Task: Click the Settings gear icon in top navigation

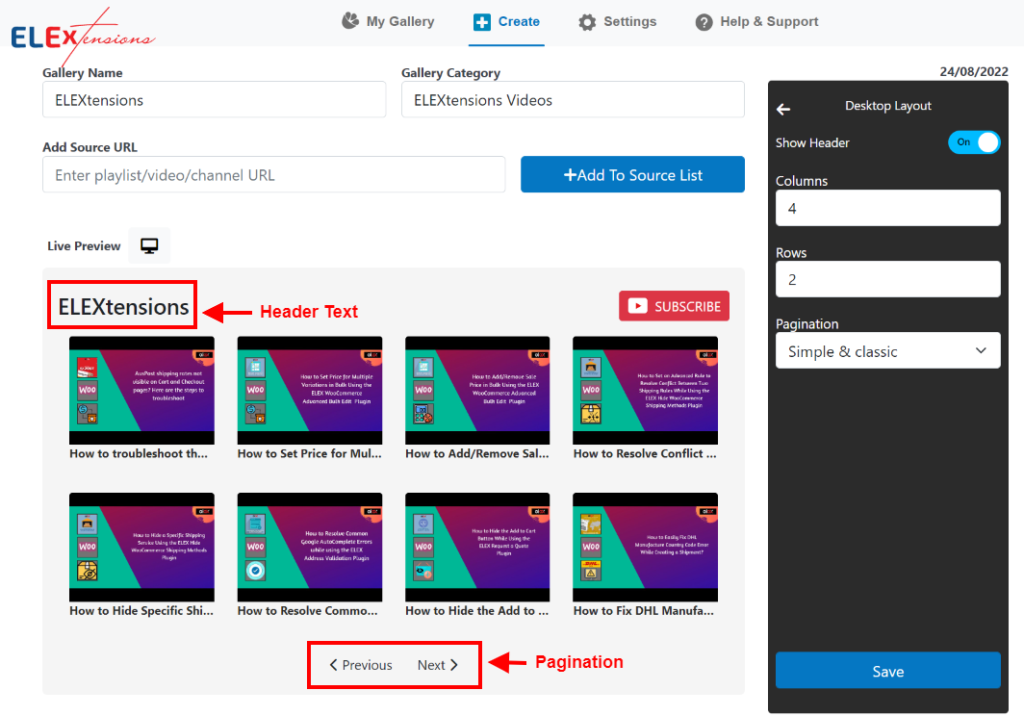Action: pyautogui.click(x=587, y=21)
